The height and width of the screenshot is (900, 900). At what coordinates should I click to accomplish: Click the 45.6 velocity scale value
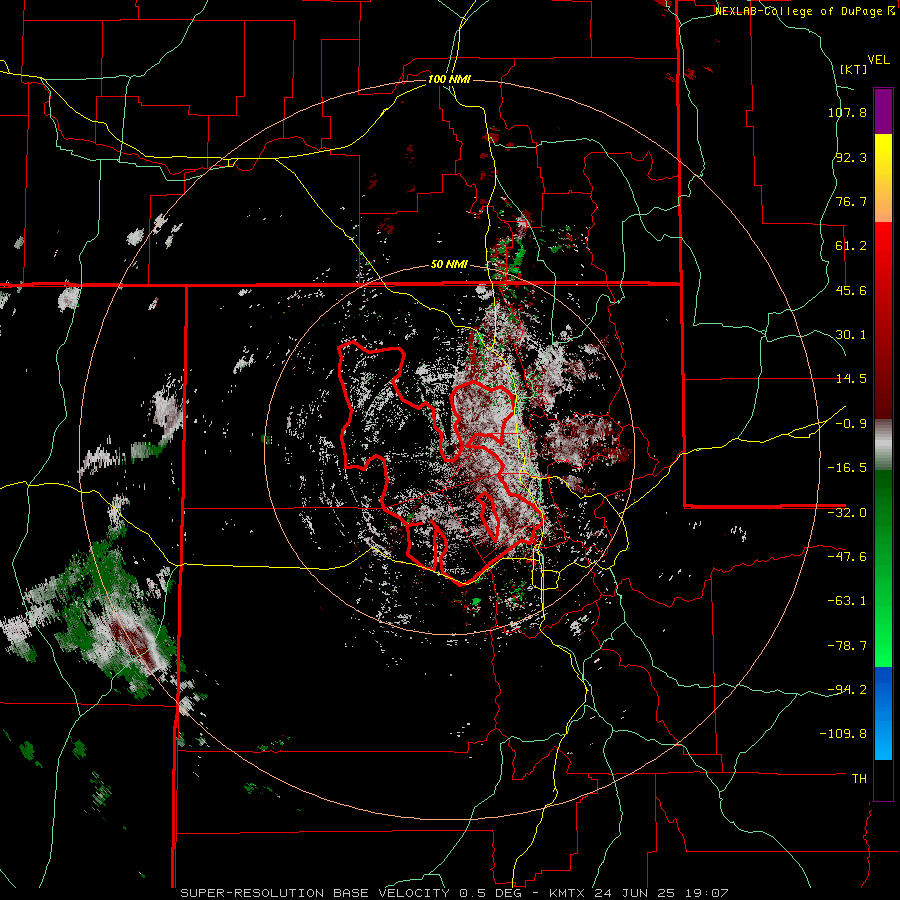pyautogui.click(x=851, y=290)
